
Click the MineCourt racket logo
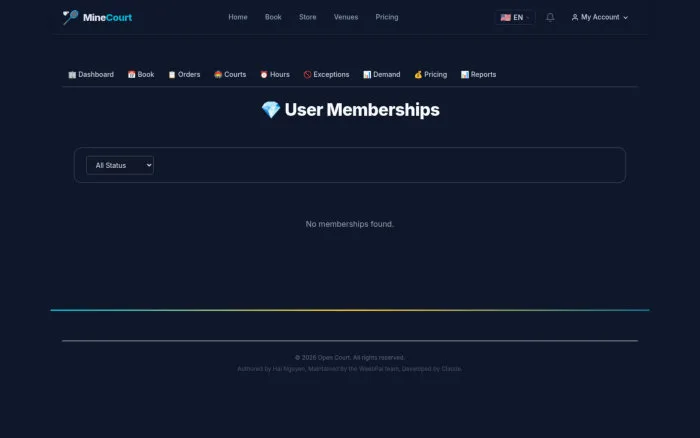71,17
